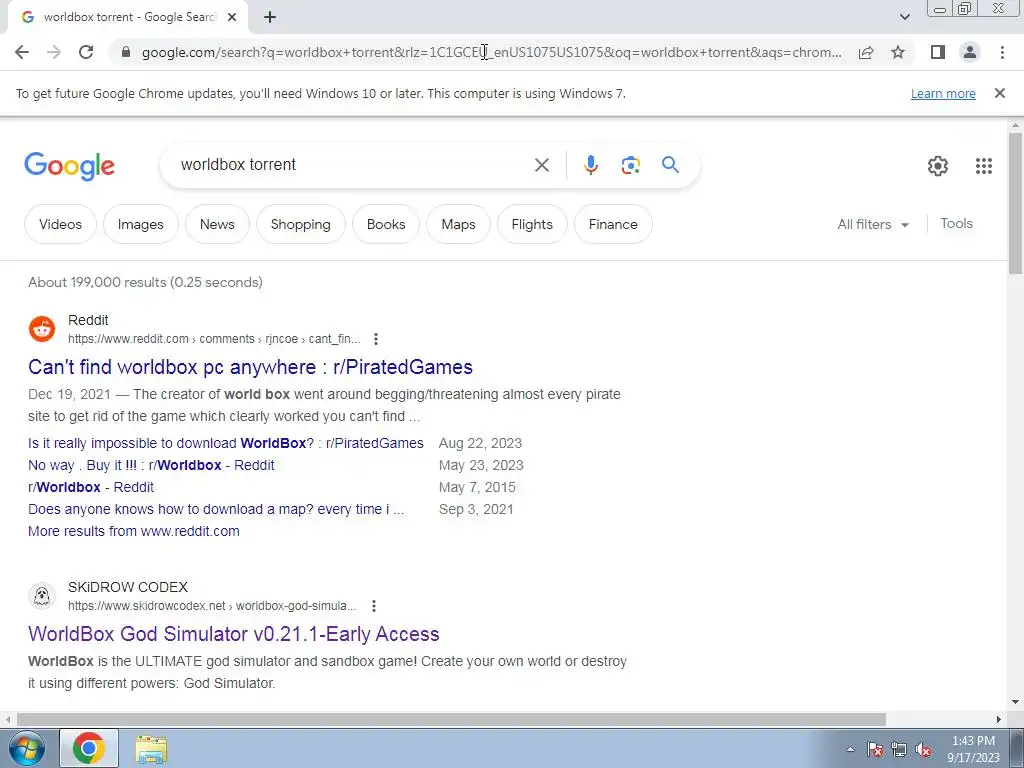Select the Books filter chip
1024x768 pixels.
click(386, 224)
